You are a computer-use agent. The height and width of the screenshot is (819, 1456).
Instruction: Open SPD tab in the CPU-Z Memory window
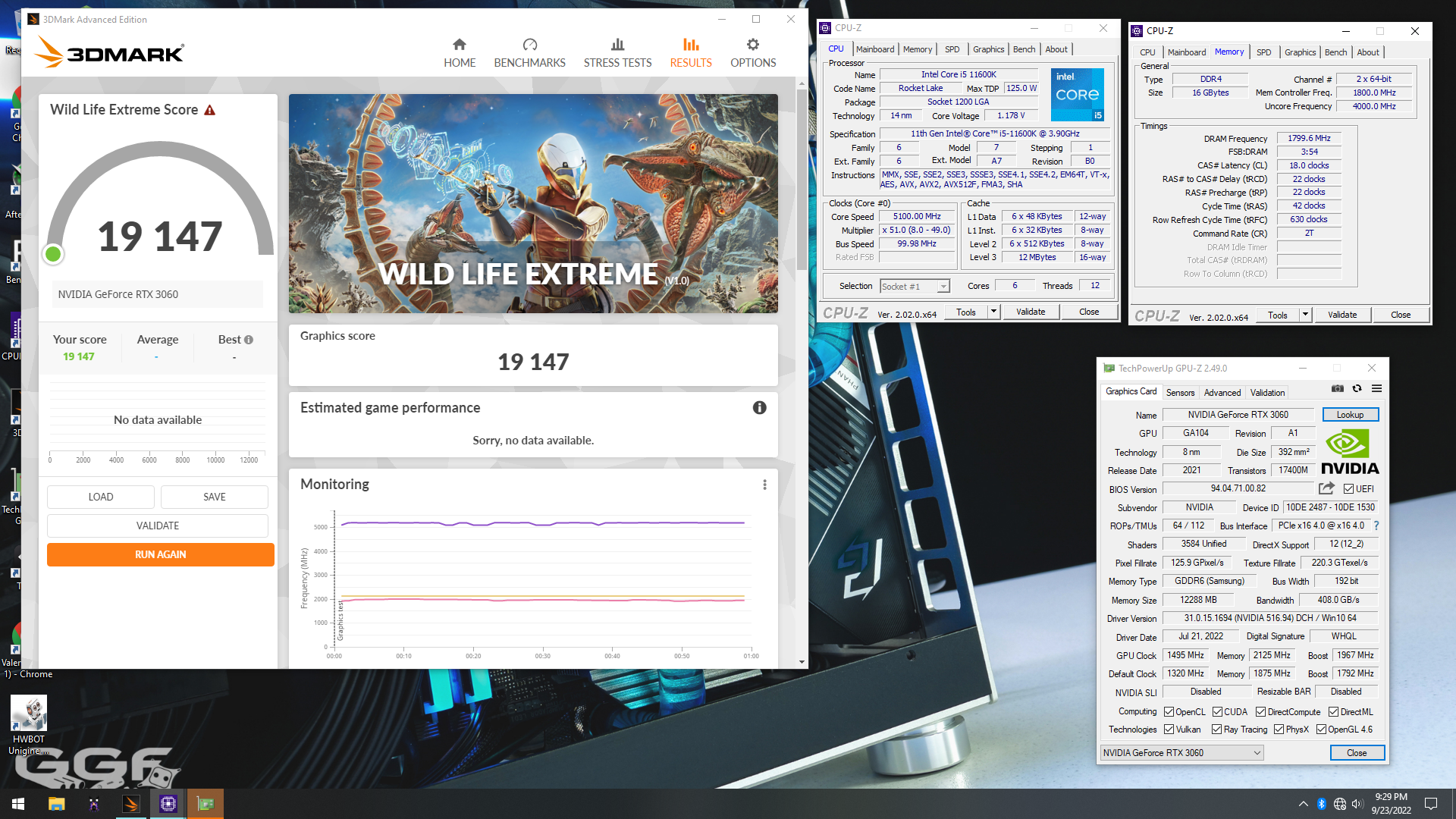1263,52
